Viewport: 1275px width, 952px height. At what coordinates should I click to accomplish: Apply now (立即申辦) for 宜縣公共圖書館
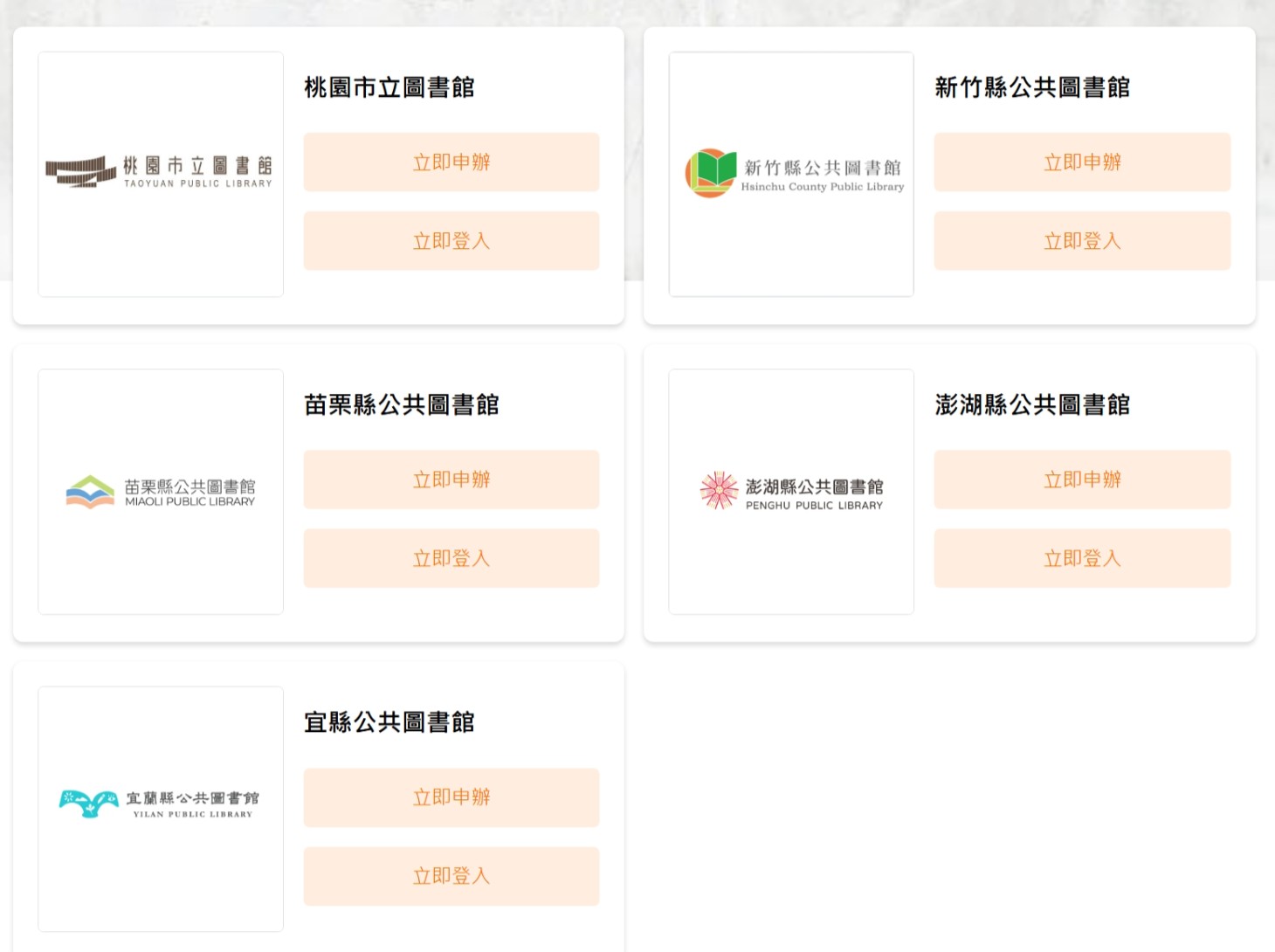[451, 797]
